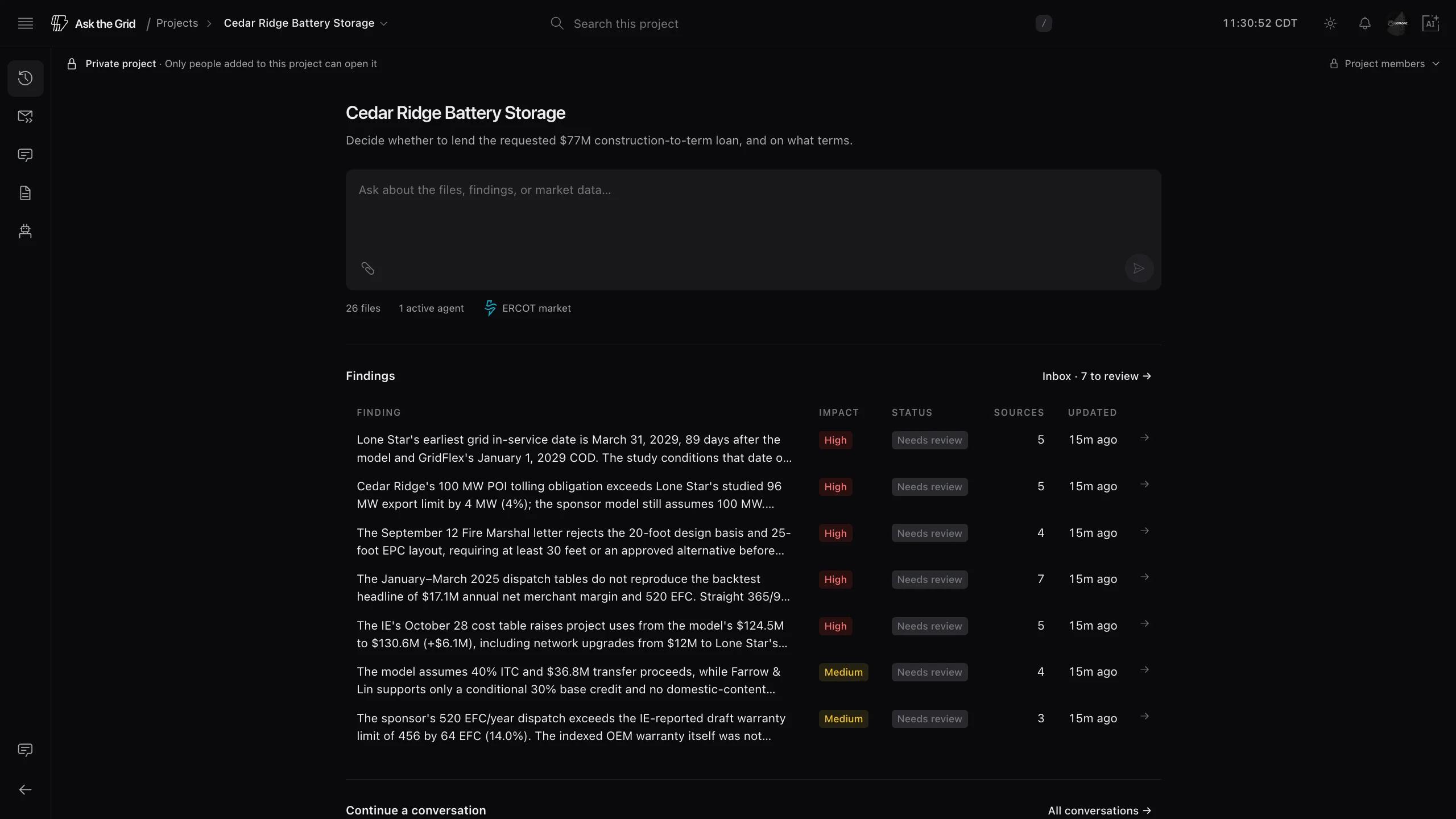Open the 40% ITC transfer proceeds finding
Image resolution: width=1456 pixels, height=819 pixels.
point(569,680)
